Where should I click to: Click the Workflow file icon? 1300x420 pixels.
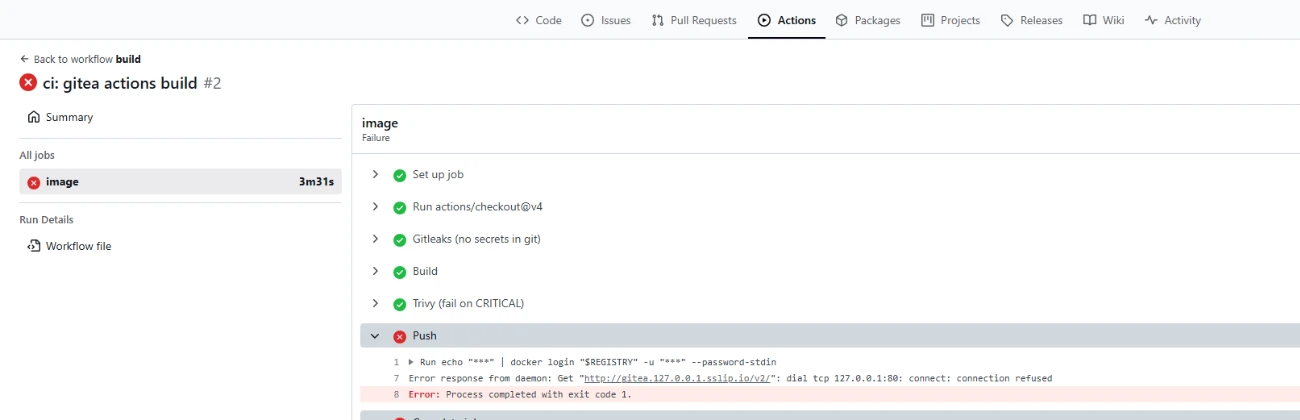(34, 246)
